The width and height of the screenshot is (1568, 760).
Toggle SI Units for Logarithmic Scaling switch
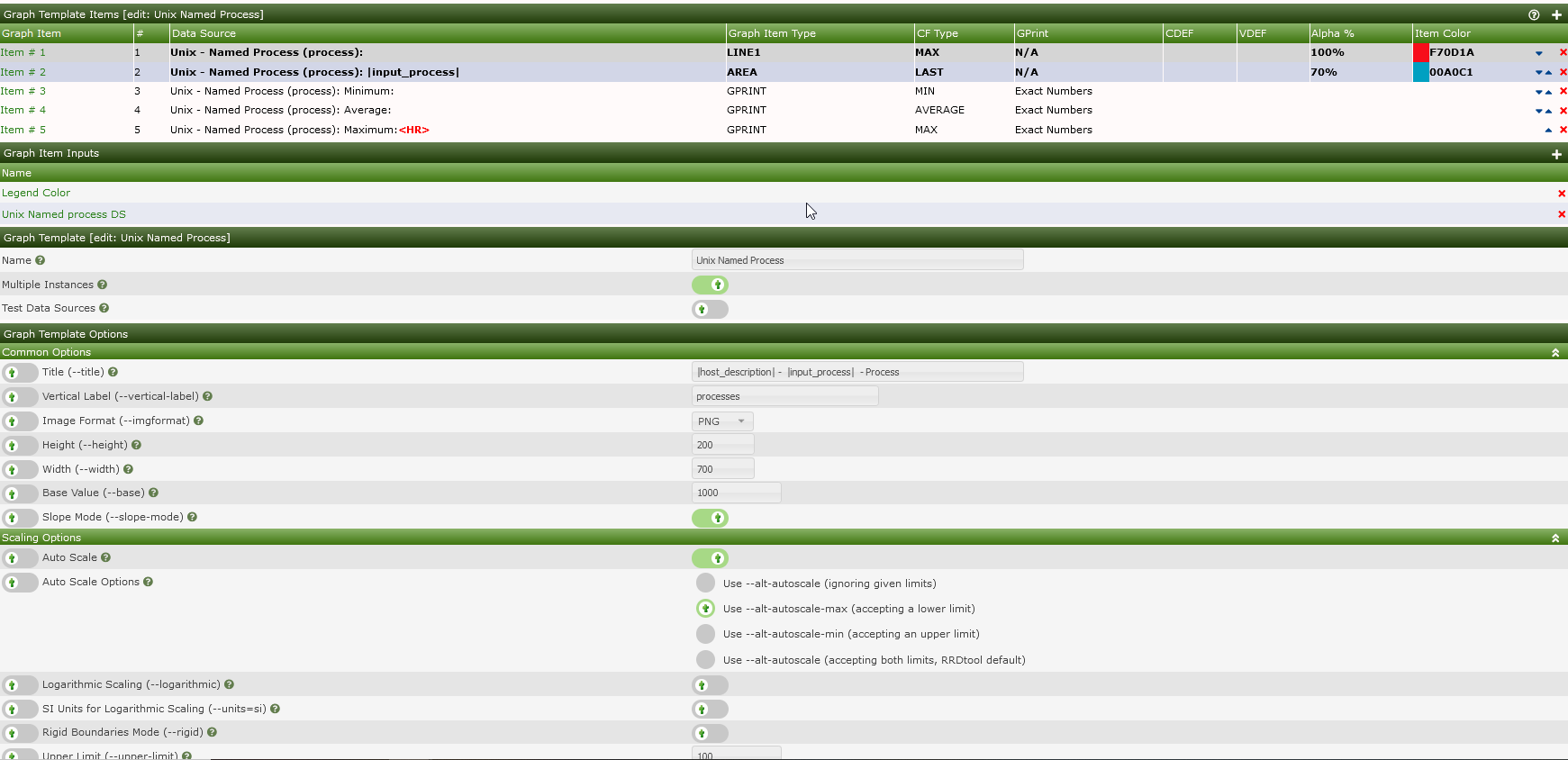point(710,710)
